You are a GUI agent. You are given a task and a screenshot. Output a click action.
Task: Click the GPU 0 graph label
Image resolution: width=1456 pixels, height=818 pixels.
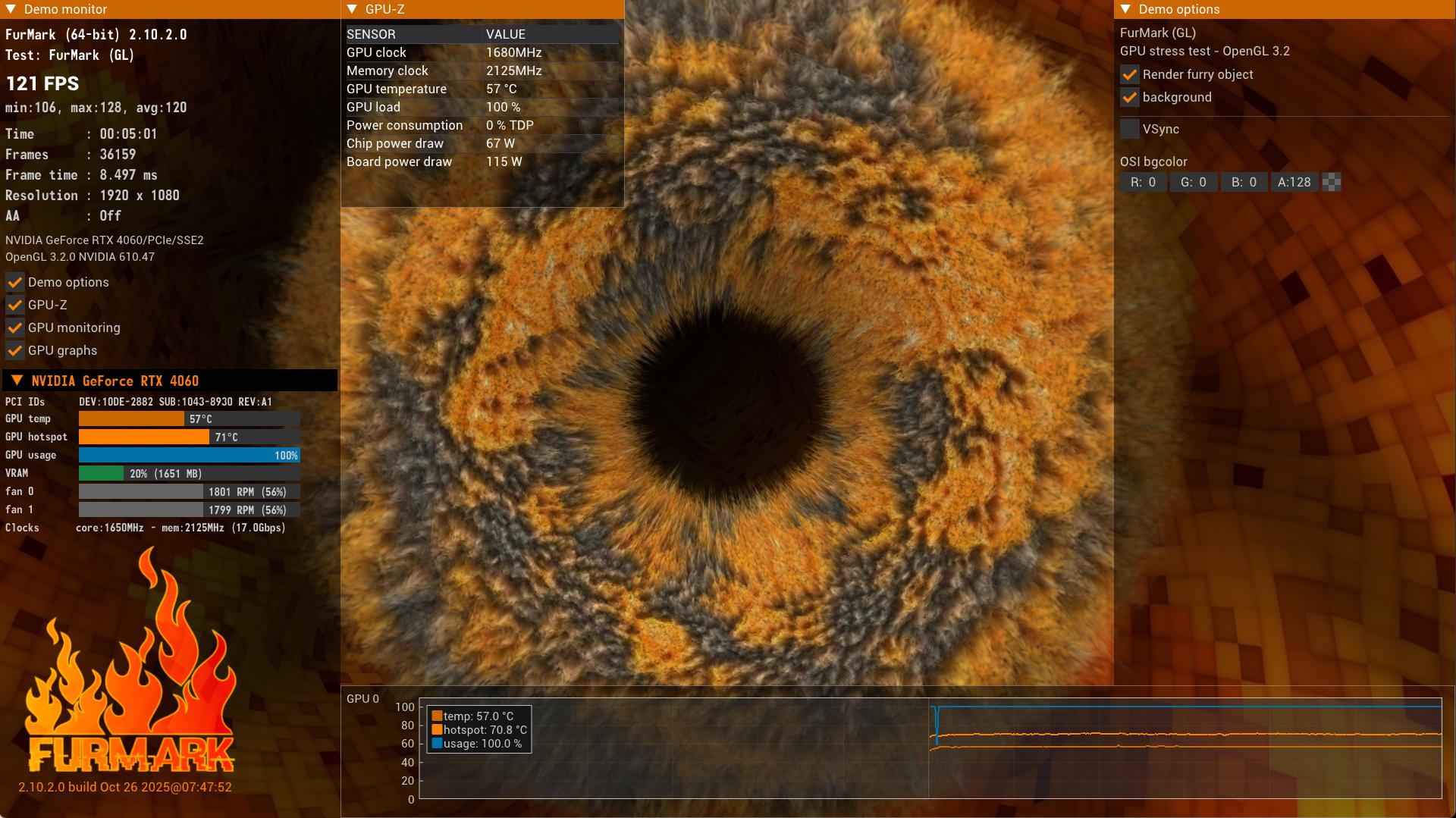click(x=362, y=698)
